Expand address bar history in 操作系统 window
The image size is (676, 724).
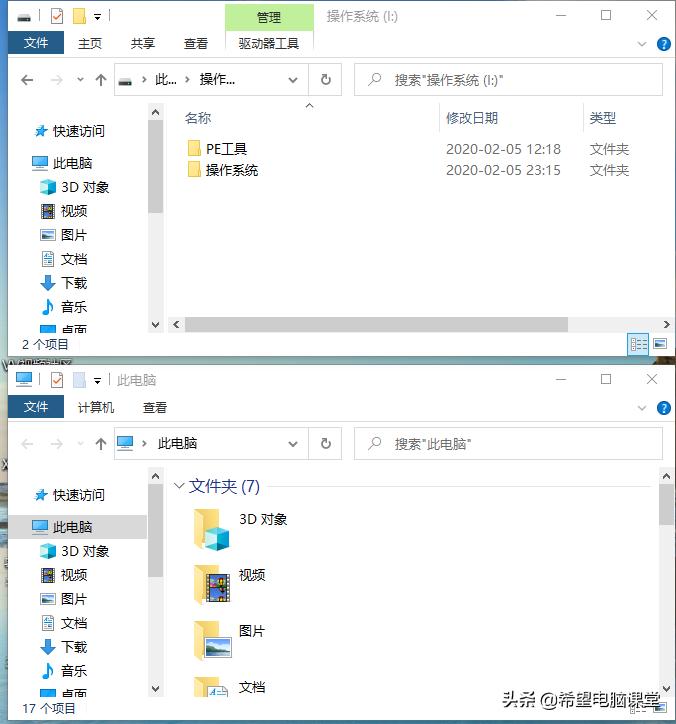293,80
